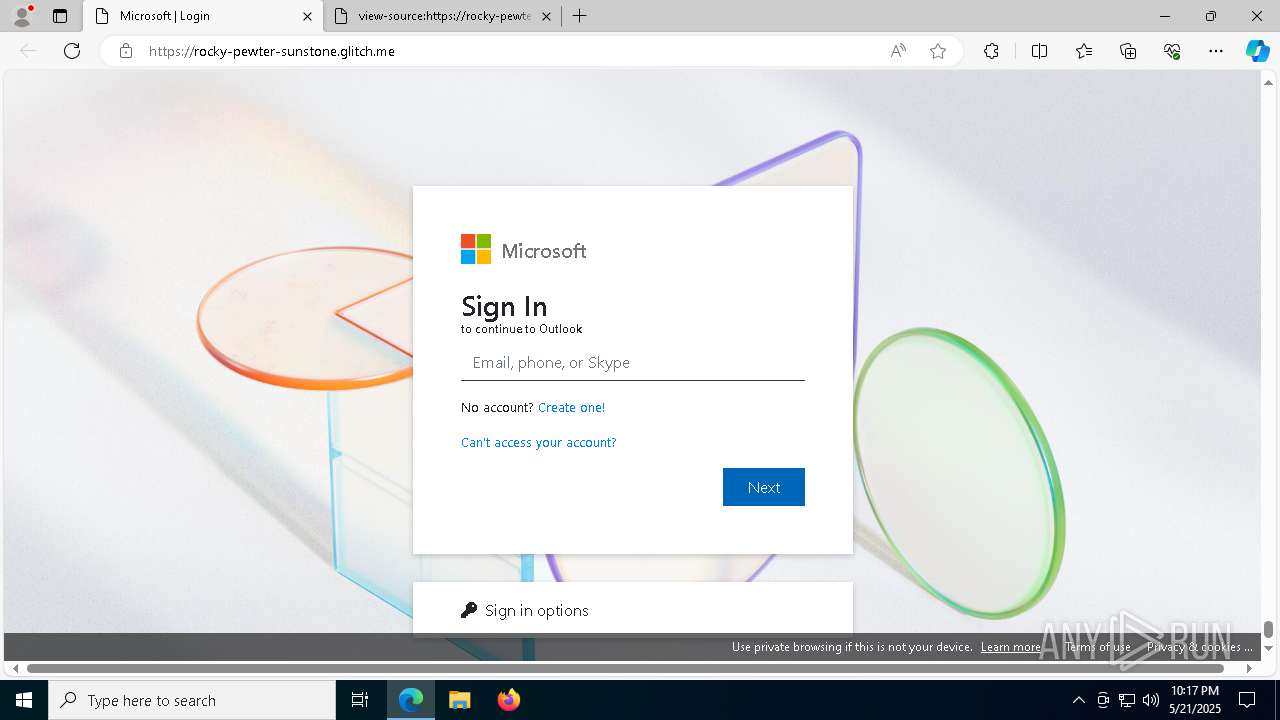Close the view-source tab
The height and width of the screenshot is (720, 1280).
coord(546,16)
